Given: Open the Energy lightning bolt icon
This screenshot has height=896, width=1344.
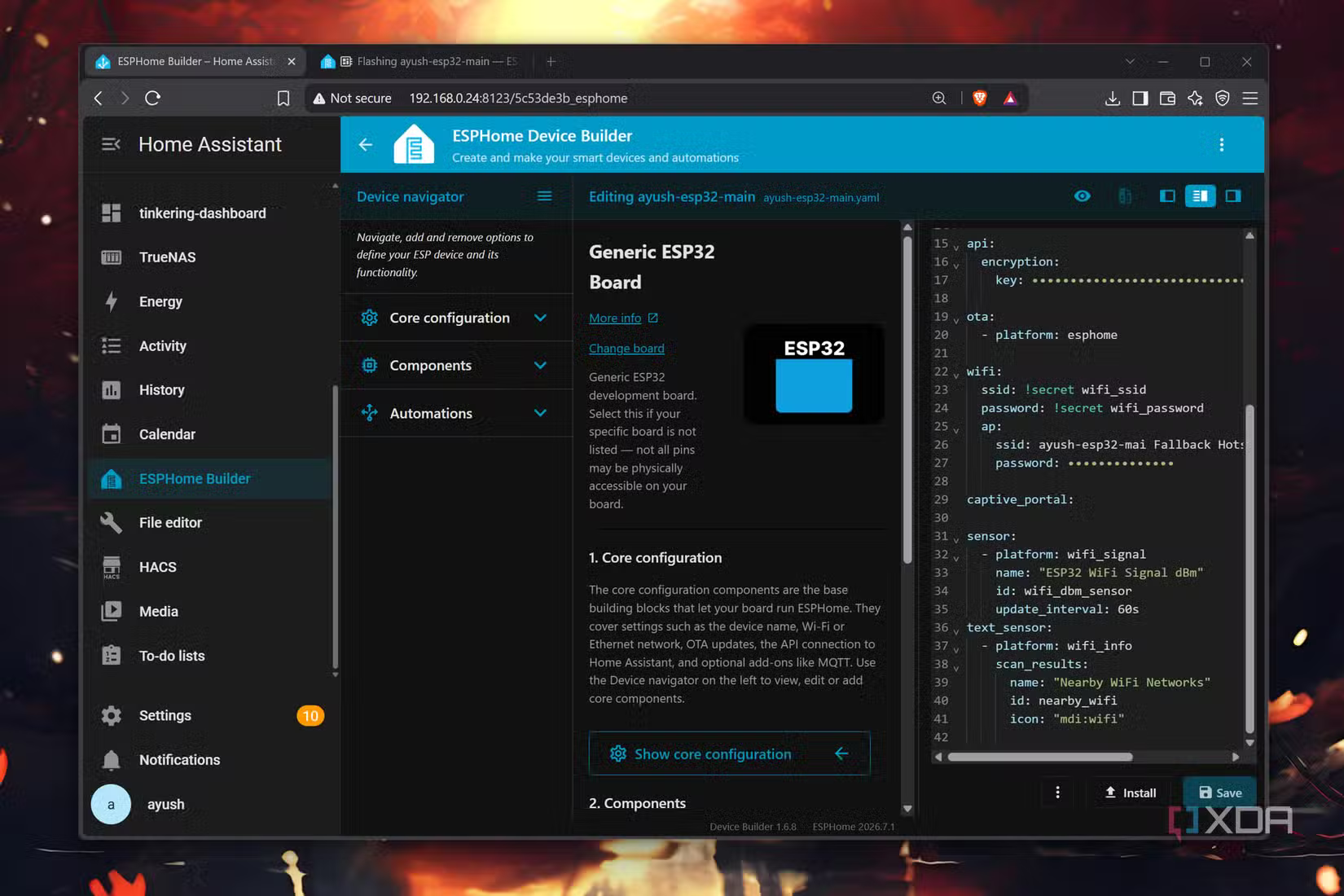Looking at the screenshot, I should point(111,301).
